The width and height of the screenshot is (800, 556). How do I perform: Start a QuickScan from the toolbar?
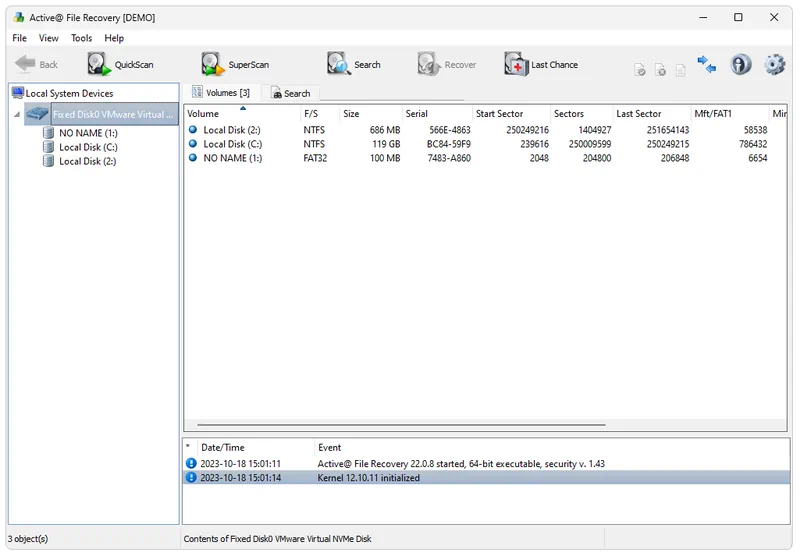click(x=120, y=65)
